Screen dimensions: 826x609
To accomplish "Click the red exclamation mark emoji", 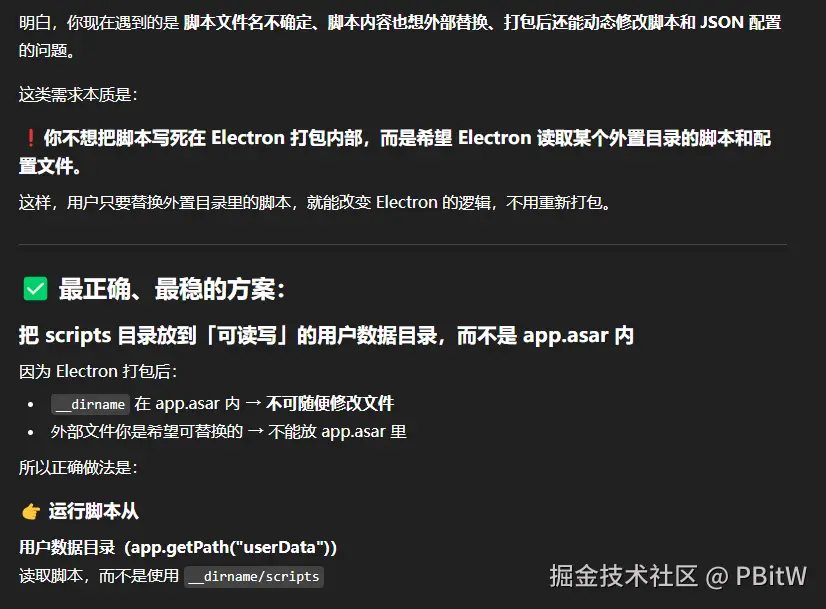I will click(x=31, y=139).
